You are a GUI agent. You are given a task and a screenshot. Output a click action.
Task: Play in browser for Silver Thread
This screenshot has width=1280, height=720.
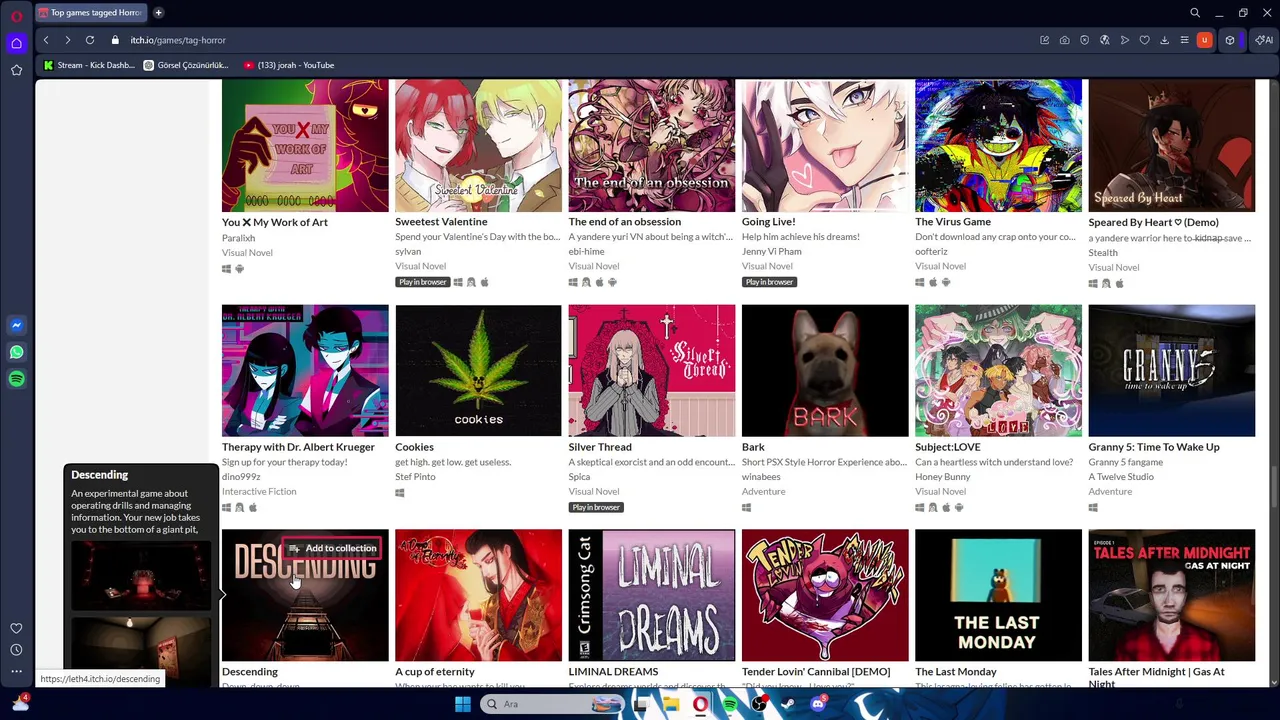(596, 507)
